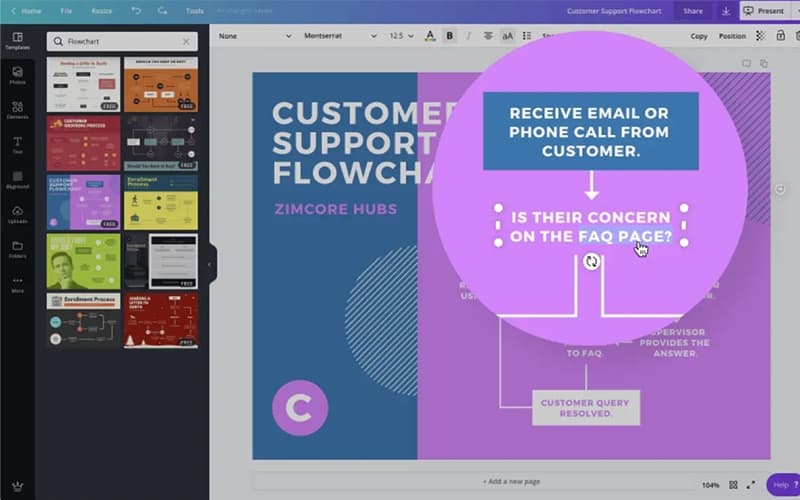Open the Uploads panel in the sidebar

pyautogui.click(x=17, y=214)
